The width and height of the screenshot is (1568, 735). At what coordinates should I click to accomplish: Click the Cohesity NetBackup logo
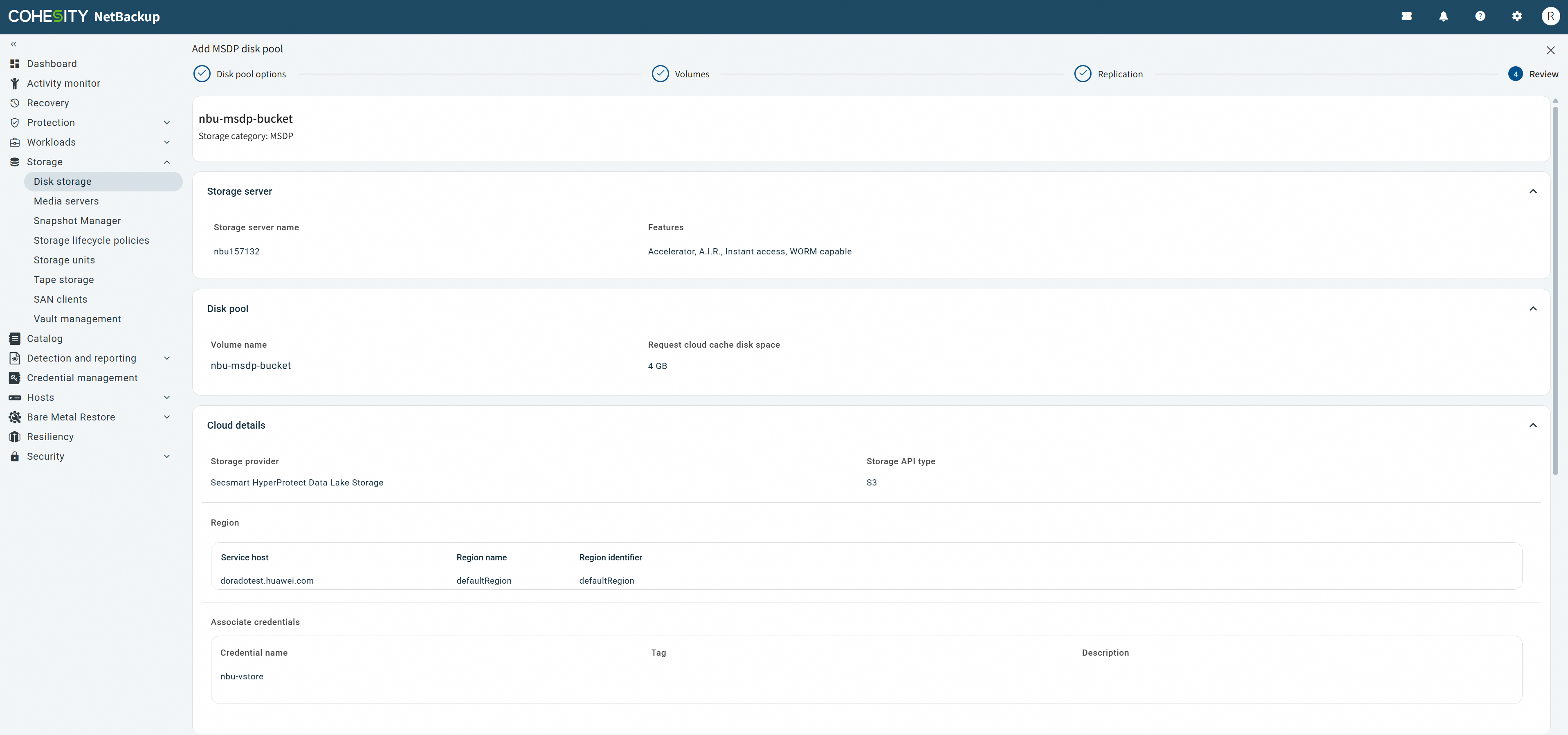[x=84, y=16]
